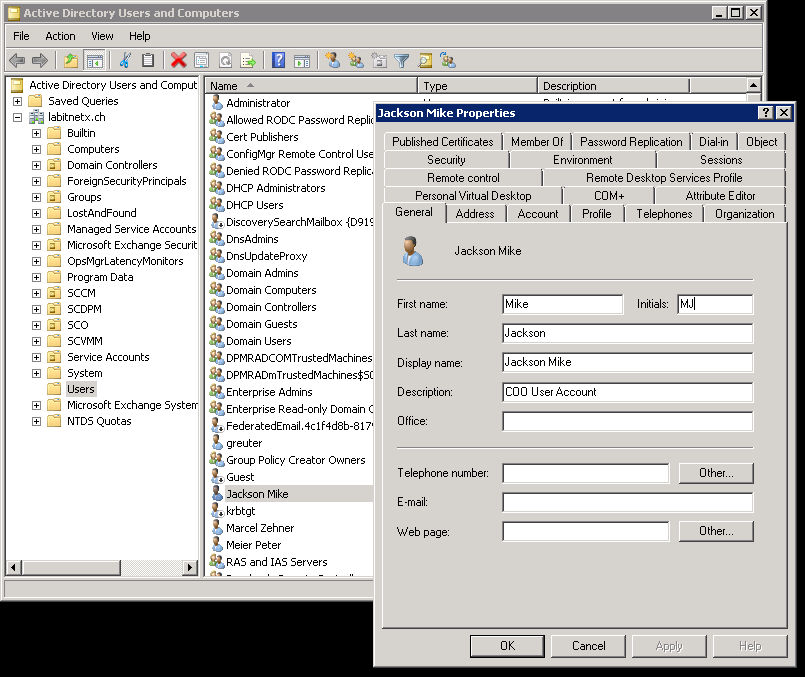Click the Create new user toolbar icon

tap(333, 61)
